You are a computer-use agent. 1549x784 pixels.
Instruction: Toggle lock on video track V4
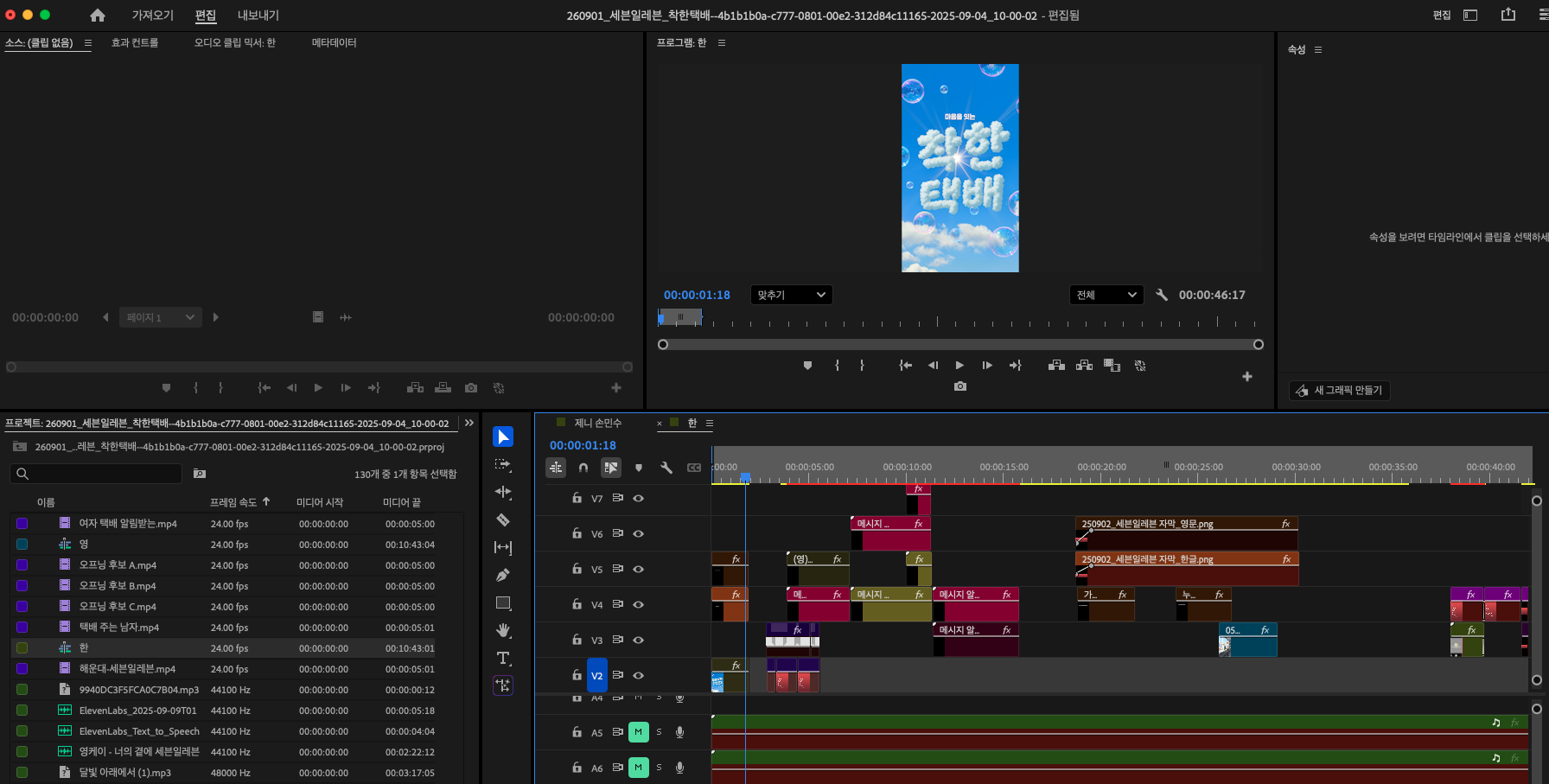tap(577, 604)
